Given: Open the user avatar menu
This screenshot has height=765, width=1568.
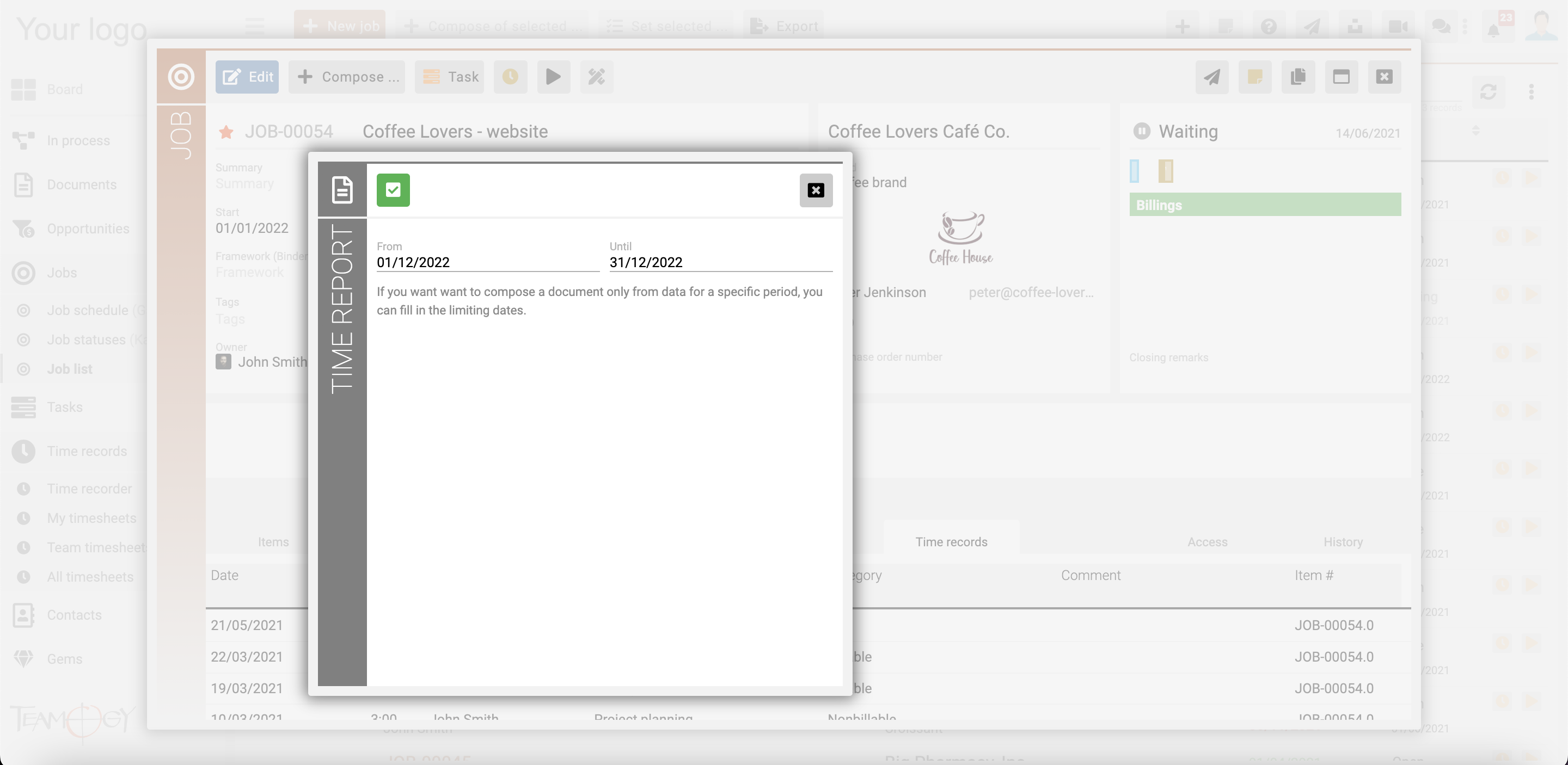Looking at the screenshot, I should pyautogui.click(x=1541, y=26).
